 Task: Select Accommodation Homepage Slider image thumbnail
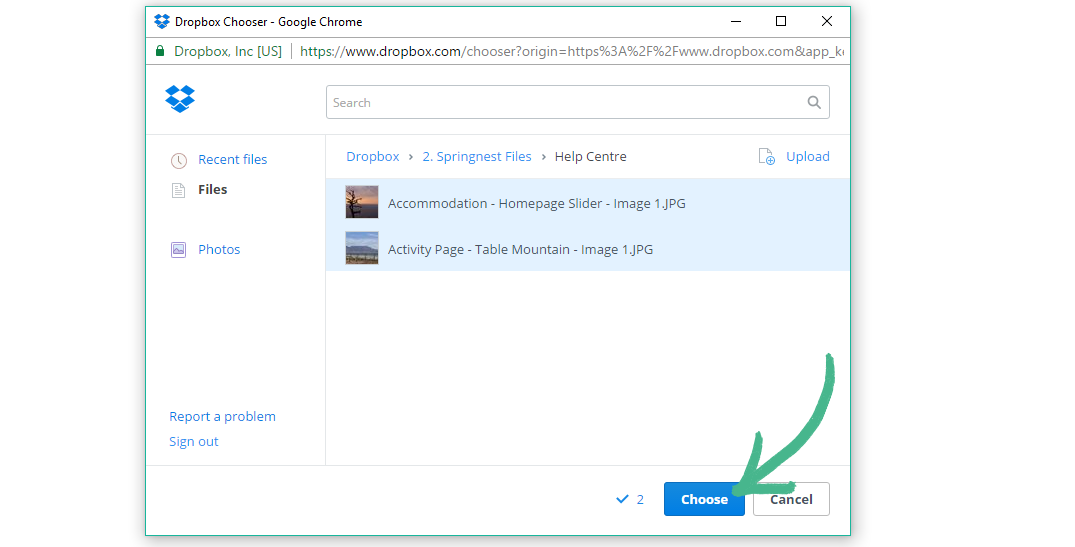[x=362, y=203]
